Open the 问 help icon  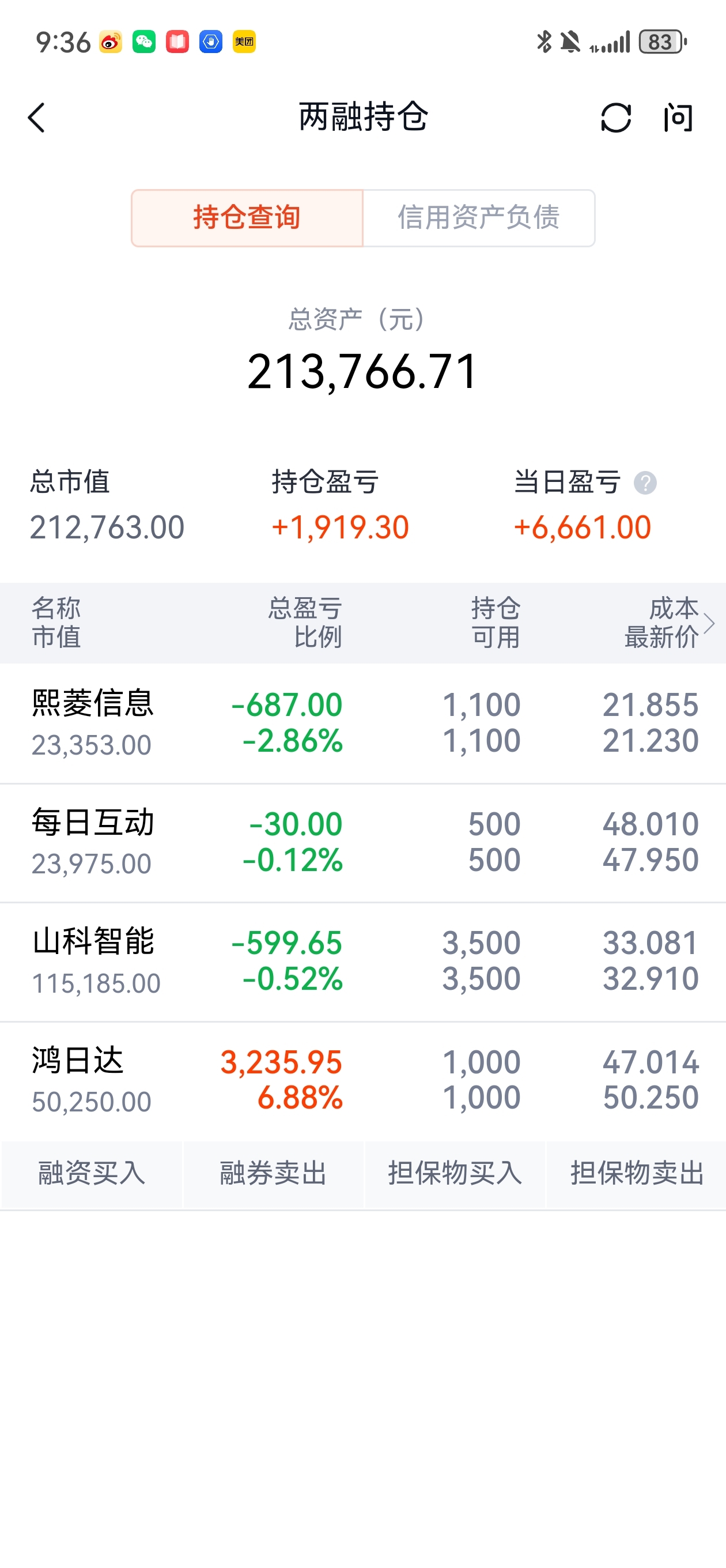(678, 118)
